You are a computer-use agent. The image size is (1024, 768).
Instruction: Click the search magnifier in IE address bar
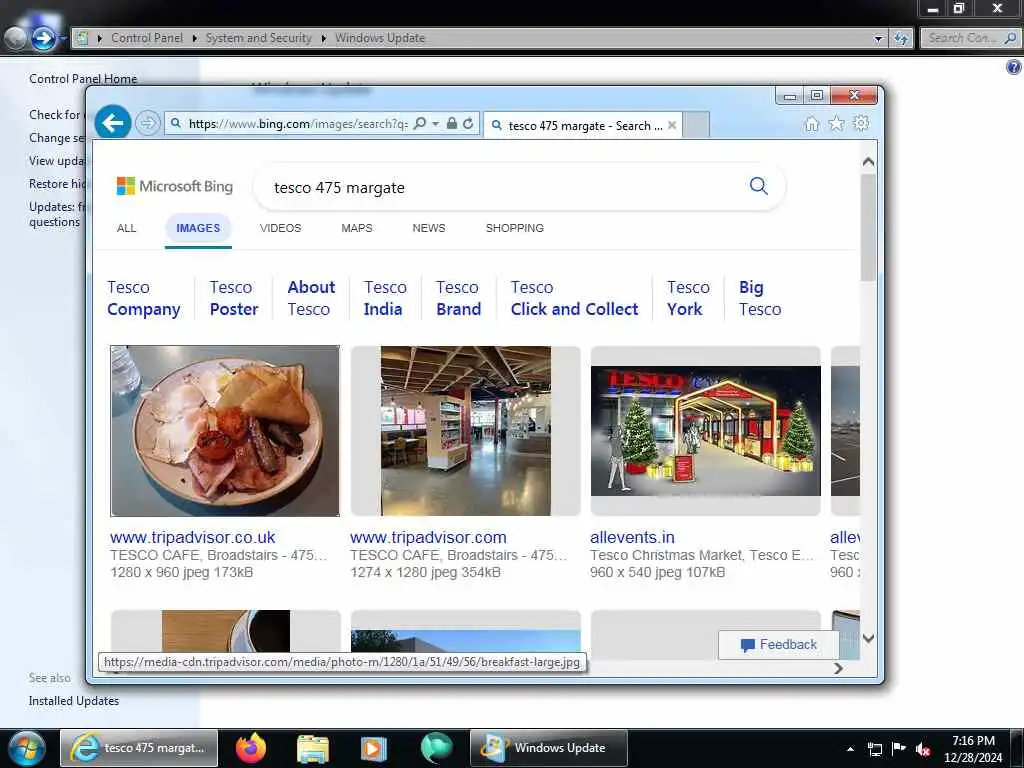421,123
